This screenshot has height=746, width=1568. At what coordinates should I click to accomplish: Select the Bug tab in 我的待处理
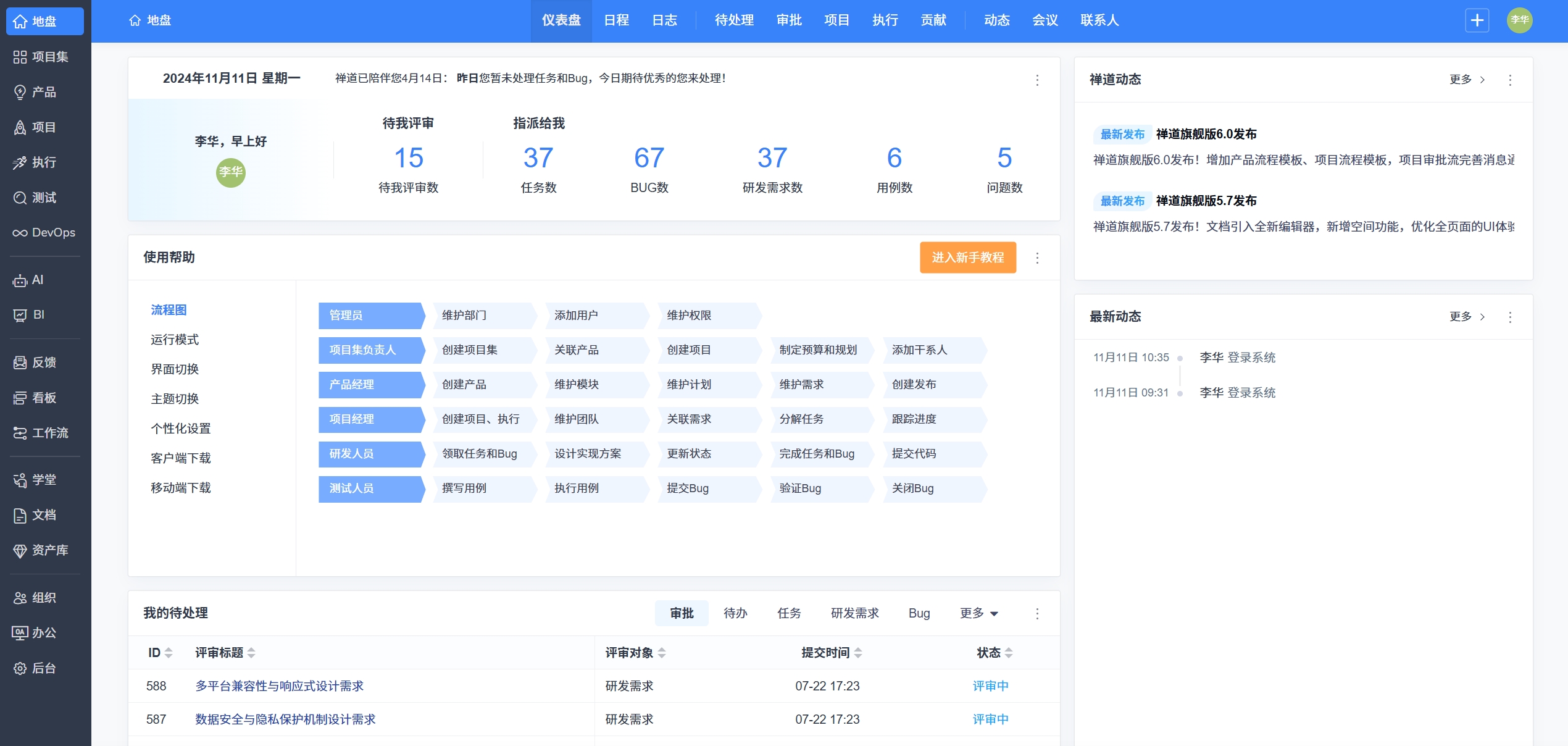(x=919, y=613)
